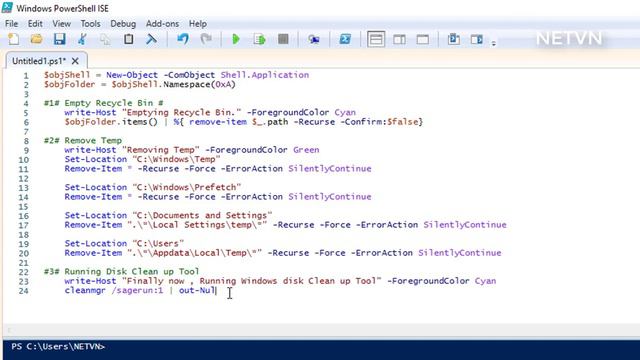Click the '$objFolder = $objShell.Namespace(0xA)' line
The height and width of the screenshot is (360, 640).
click(x=140, y=84)
